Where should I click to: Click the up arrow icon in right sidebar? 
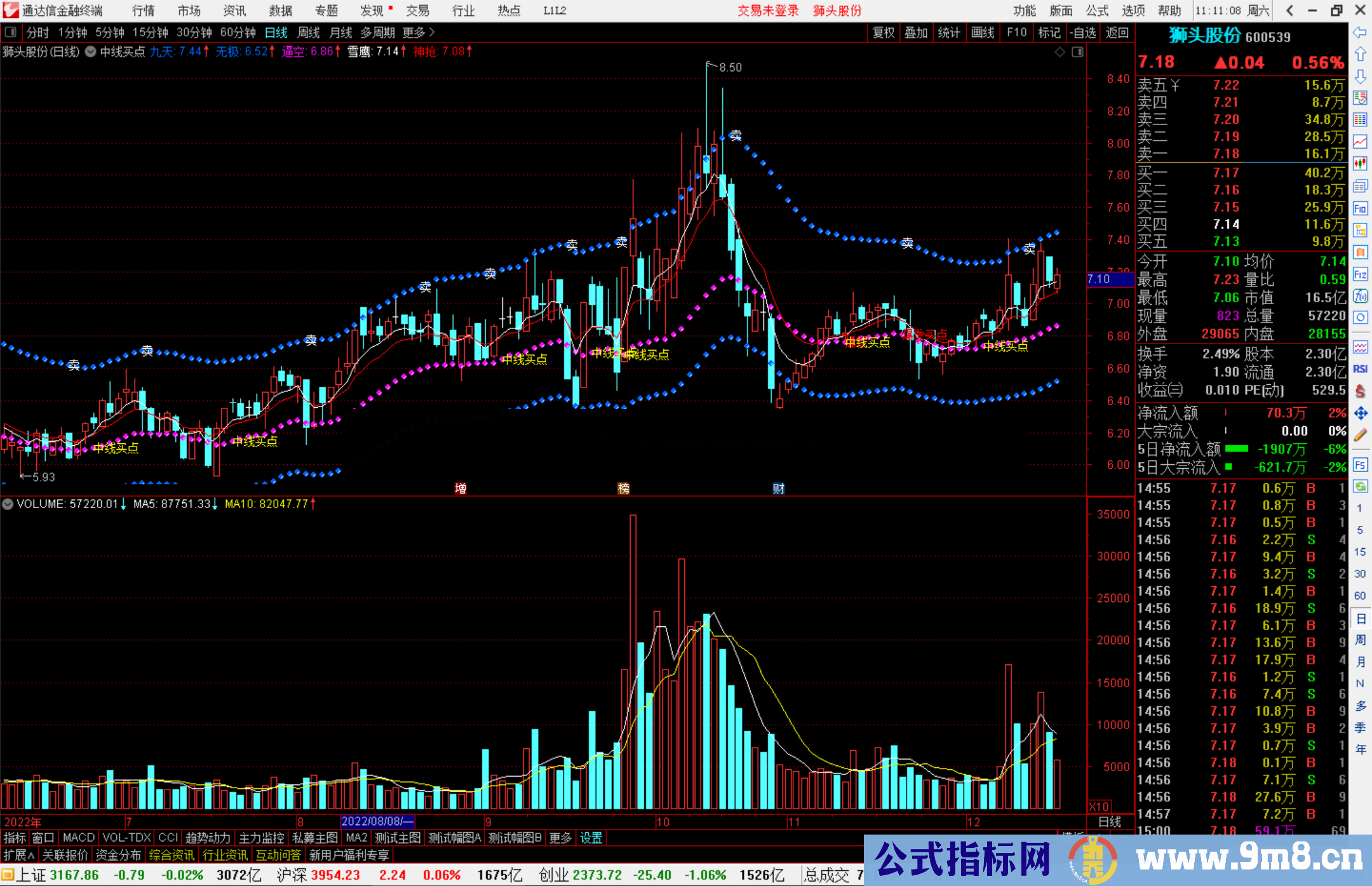pyautogui.click(x=1360, y=55)
